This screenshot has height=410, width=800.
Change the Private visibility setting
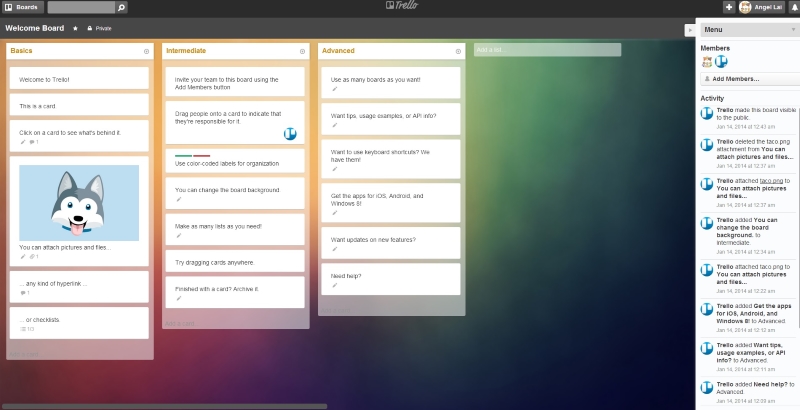[x=99, y=29]
